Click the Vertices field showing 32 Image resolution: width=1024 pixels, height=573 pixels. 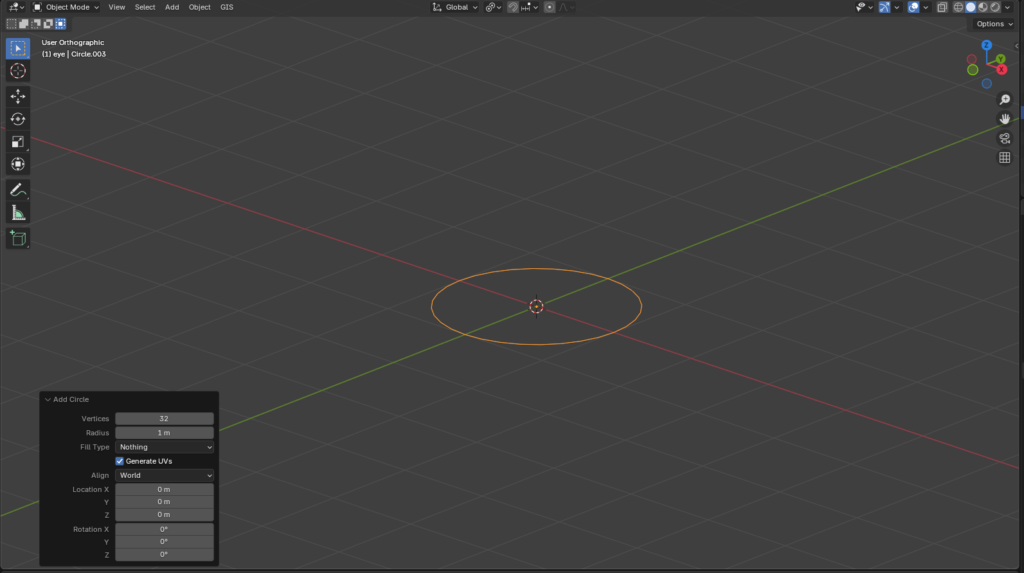165,419
